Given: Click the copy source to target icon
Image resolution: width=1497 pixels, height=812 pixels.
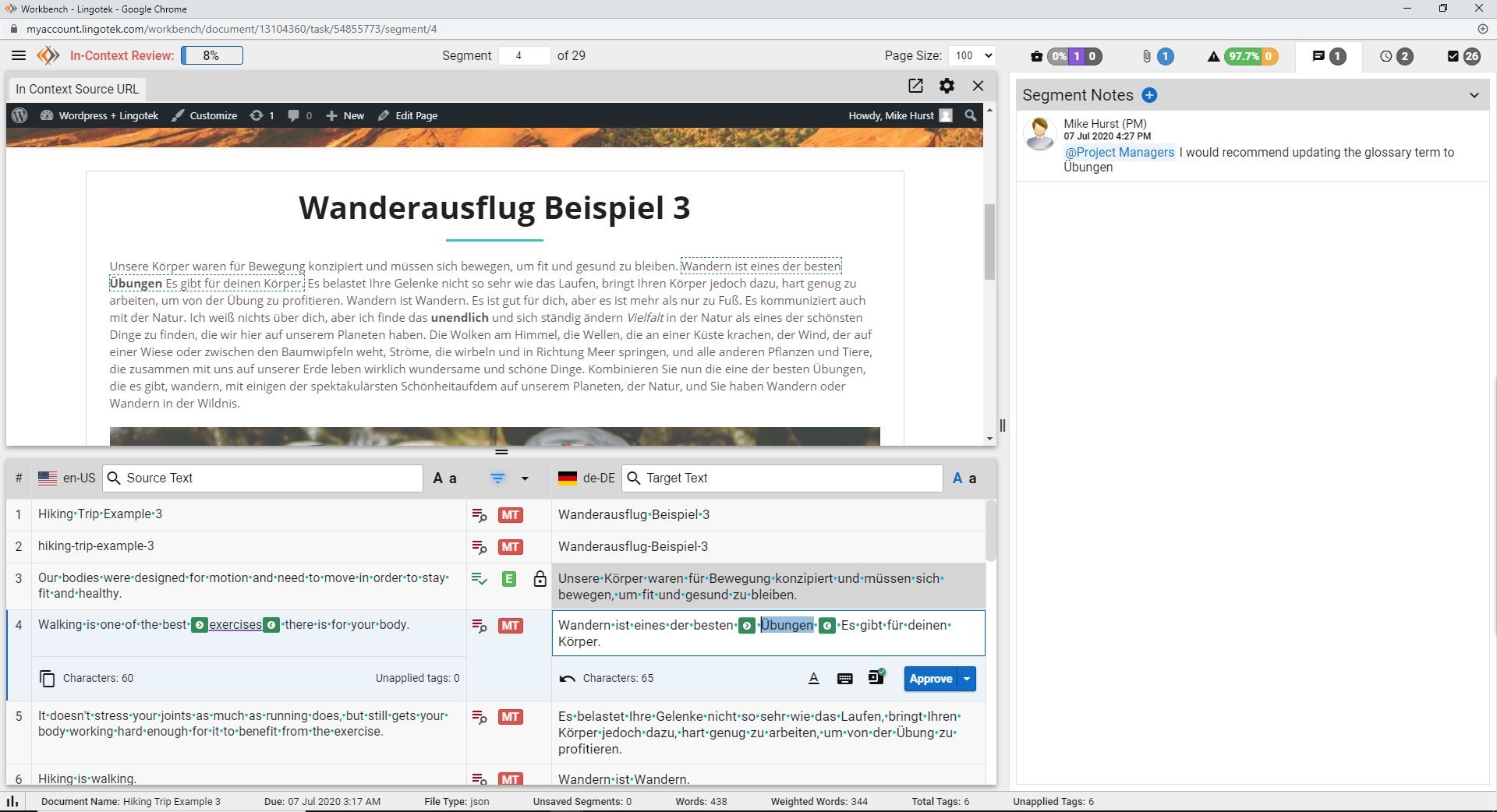Looking at the screenshot, I should click(47, 679).
